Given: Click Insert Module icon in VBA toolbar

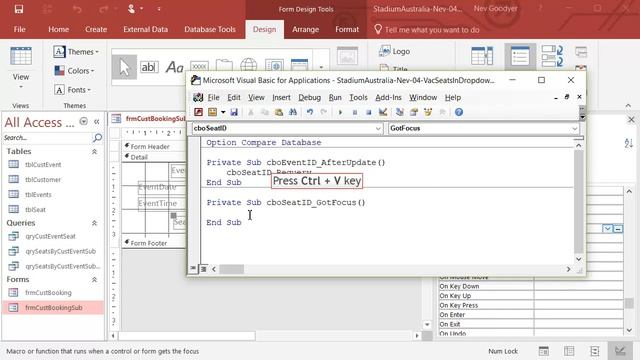Looking at the screenshot, I should [x=212, y=112].
